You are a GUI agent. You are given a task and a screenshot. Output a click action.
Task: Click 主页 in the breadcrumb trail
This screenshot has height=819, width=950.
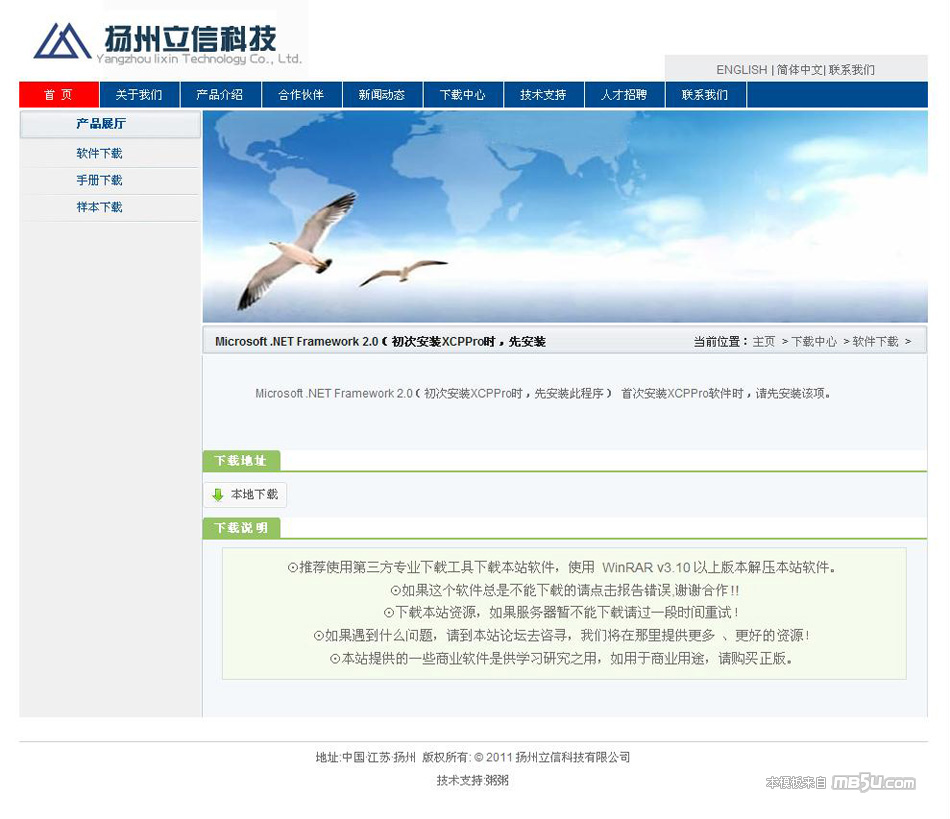click(x=764, y=342)
